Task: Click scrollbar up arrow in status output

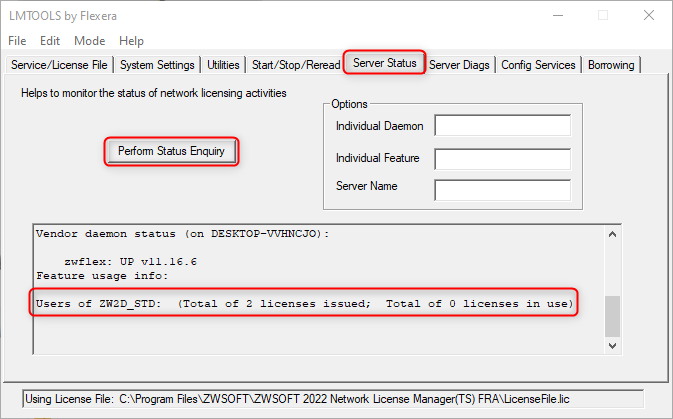Action: (x=612, y=234)
